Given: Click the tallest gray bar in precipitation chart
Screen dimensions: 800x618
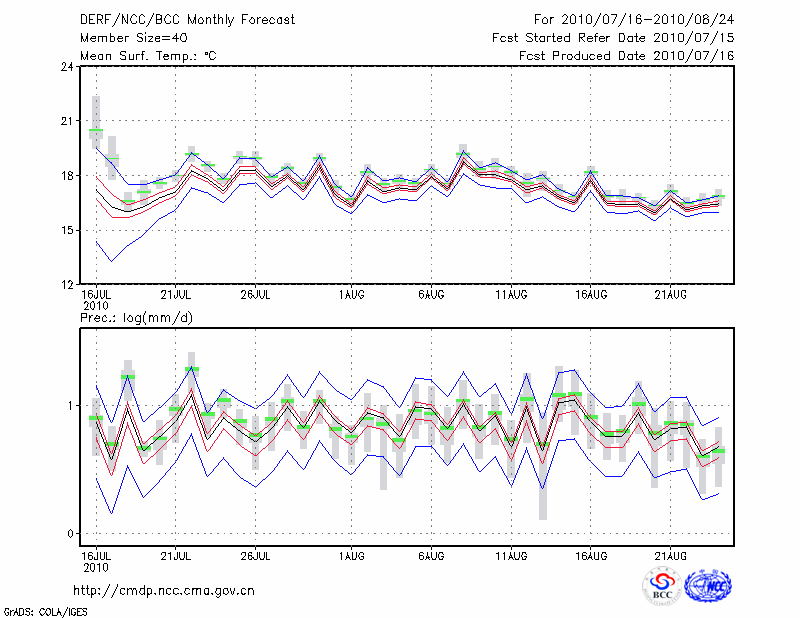Looking at the screenshot, I should pyautogui.click(x=542, y=447).
